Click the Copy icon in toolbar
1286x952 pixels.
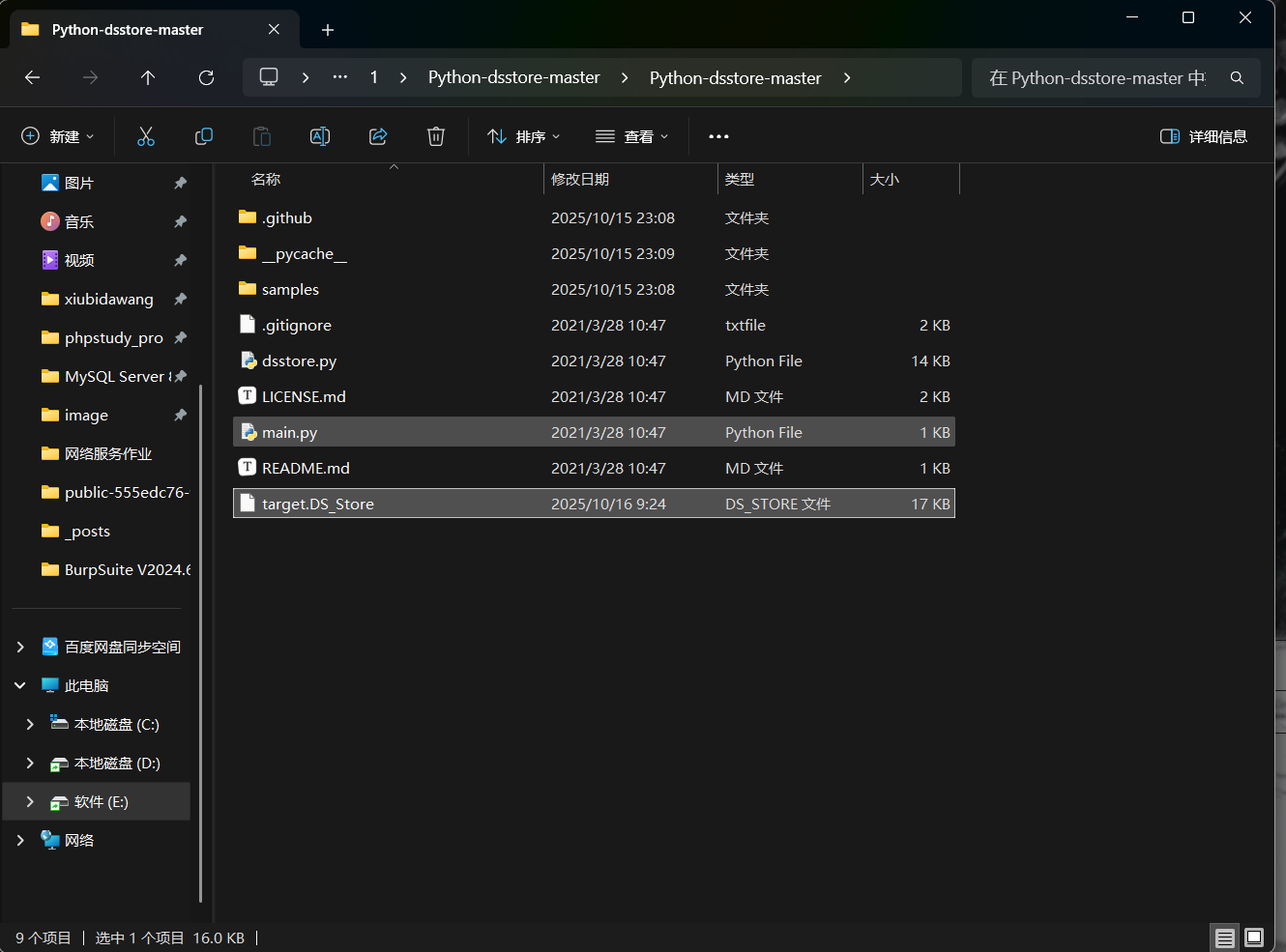(204, 136)
